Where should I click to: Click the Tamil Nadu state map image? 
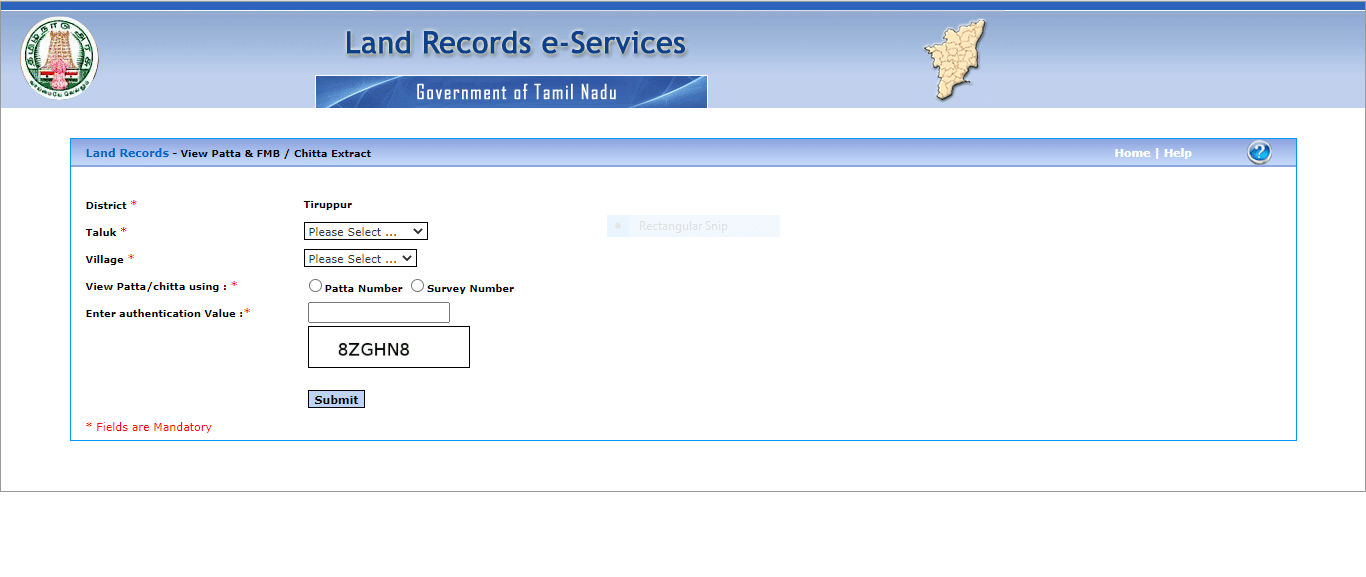[x=952, y=60]
